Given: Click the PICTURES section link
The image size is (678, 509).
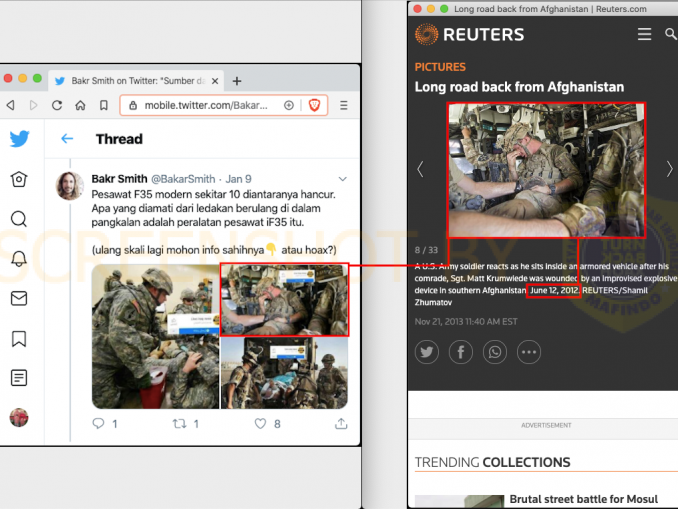Looking at the screenshot, I should point(440,67).
